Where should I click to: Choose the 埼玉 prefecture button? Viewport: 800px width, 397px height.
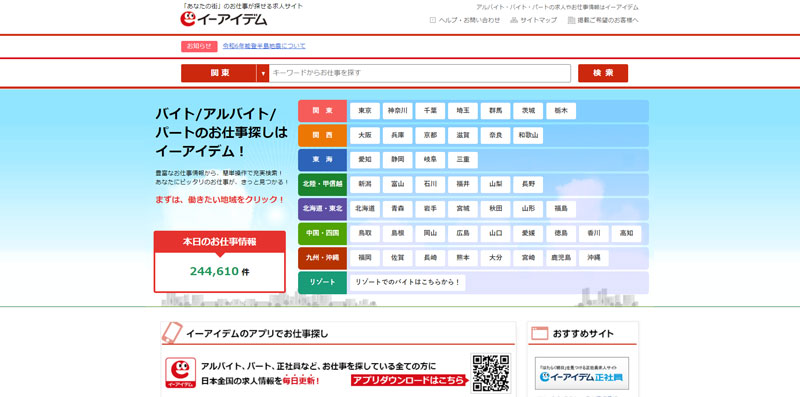(463, 111)
